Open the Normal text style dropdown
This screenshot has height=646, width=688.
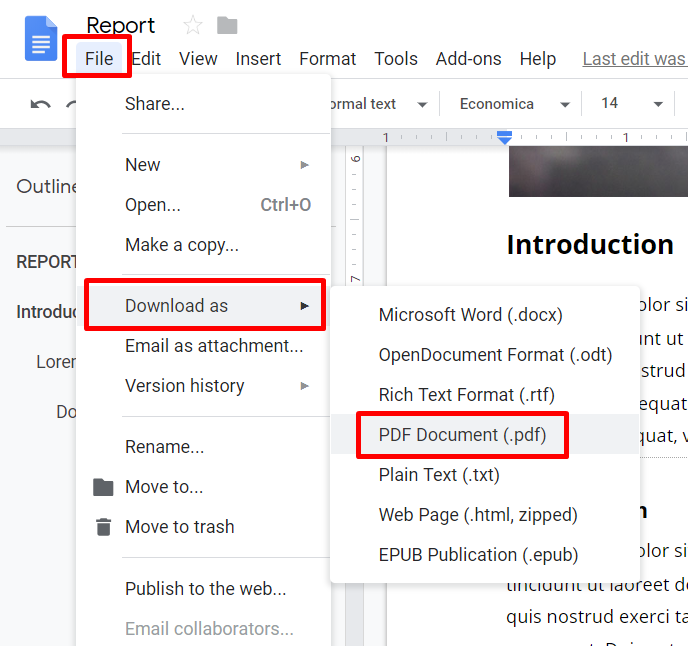tap(375, 104)
